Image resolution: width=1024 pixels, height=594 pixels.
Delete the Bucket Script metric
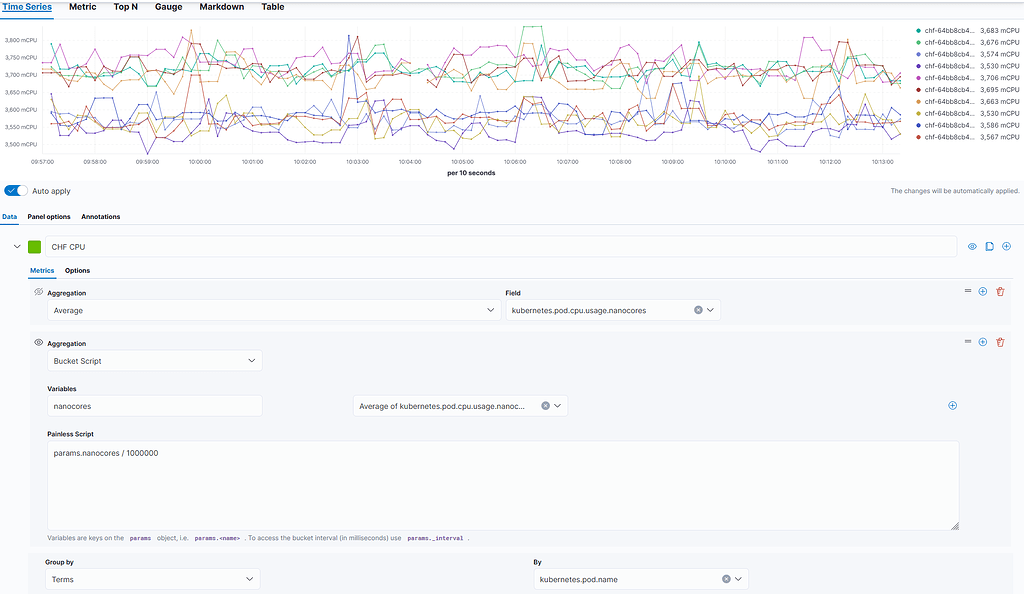point(1000,342)
